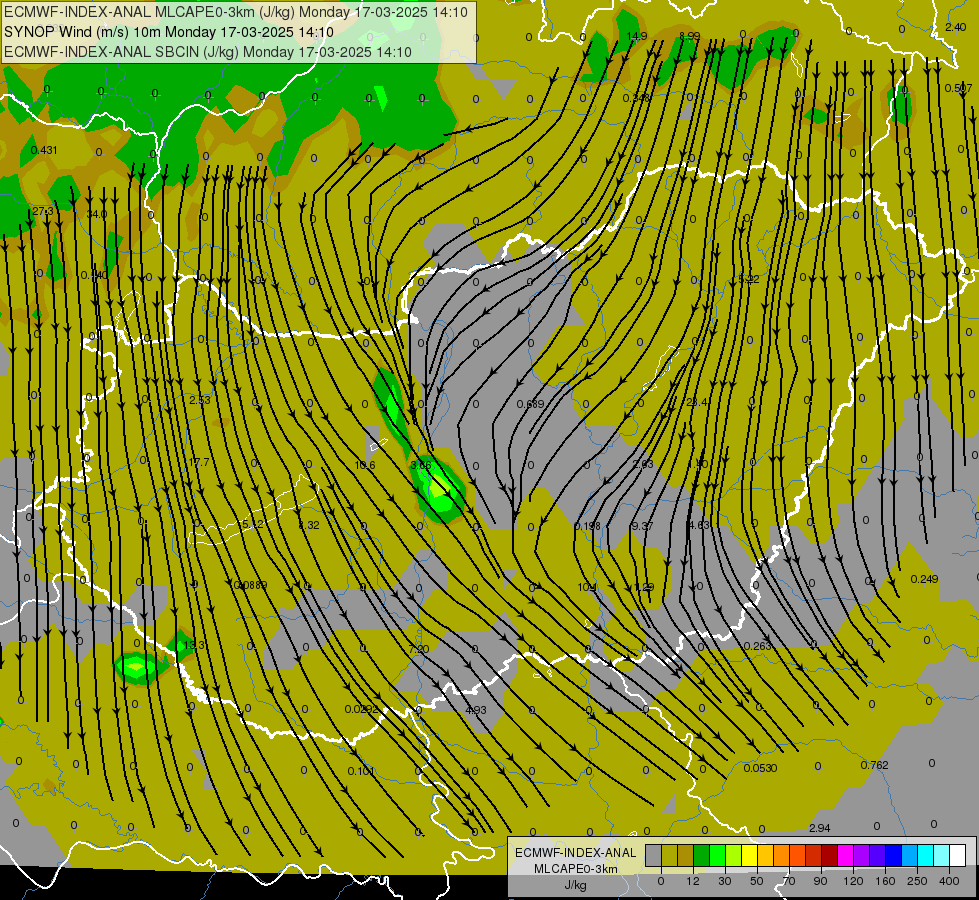This screenshot has height=900, width=979.
Task: Select the magenta legend swatch
Action: (x=845, y=856)
